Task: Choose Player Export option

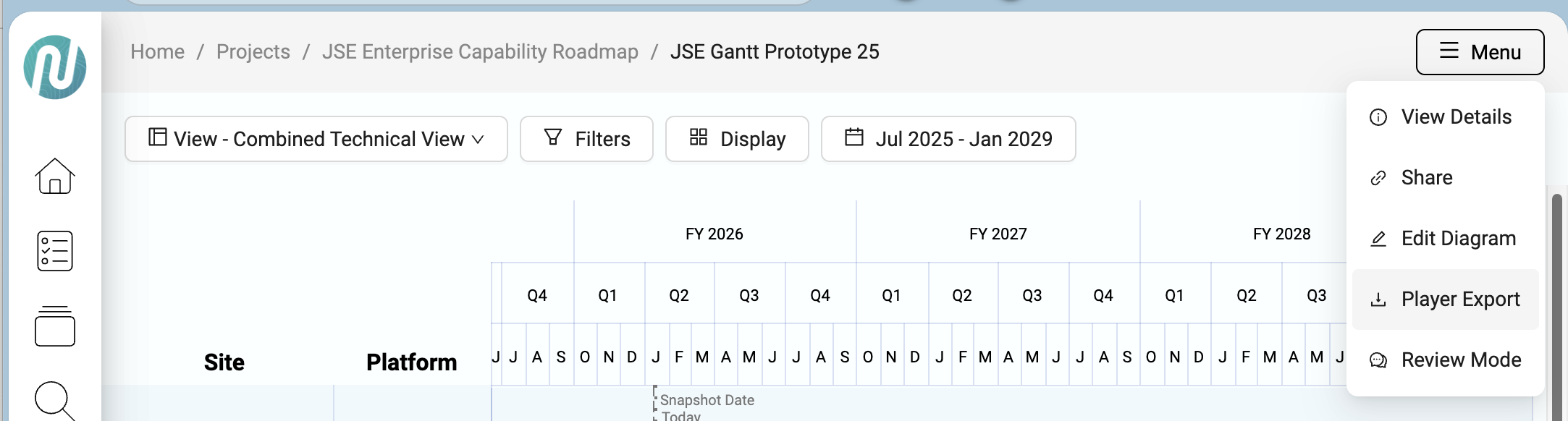Action: [1460, 299]
